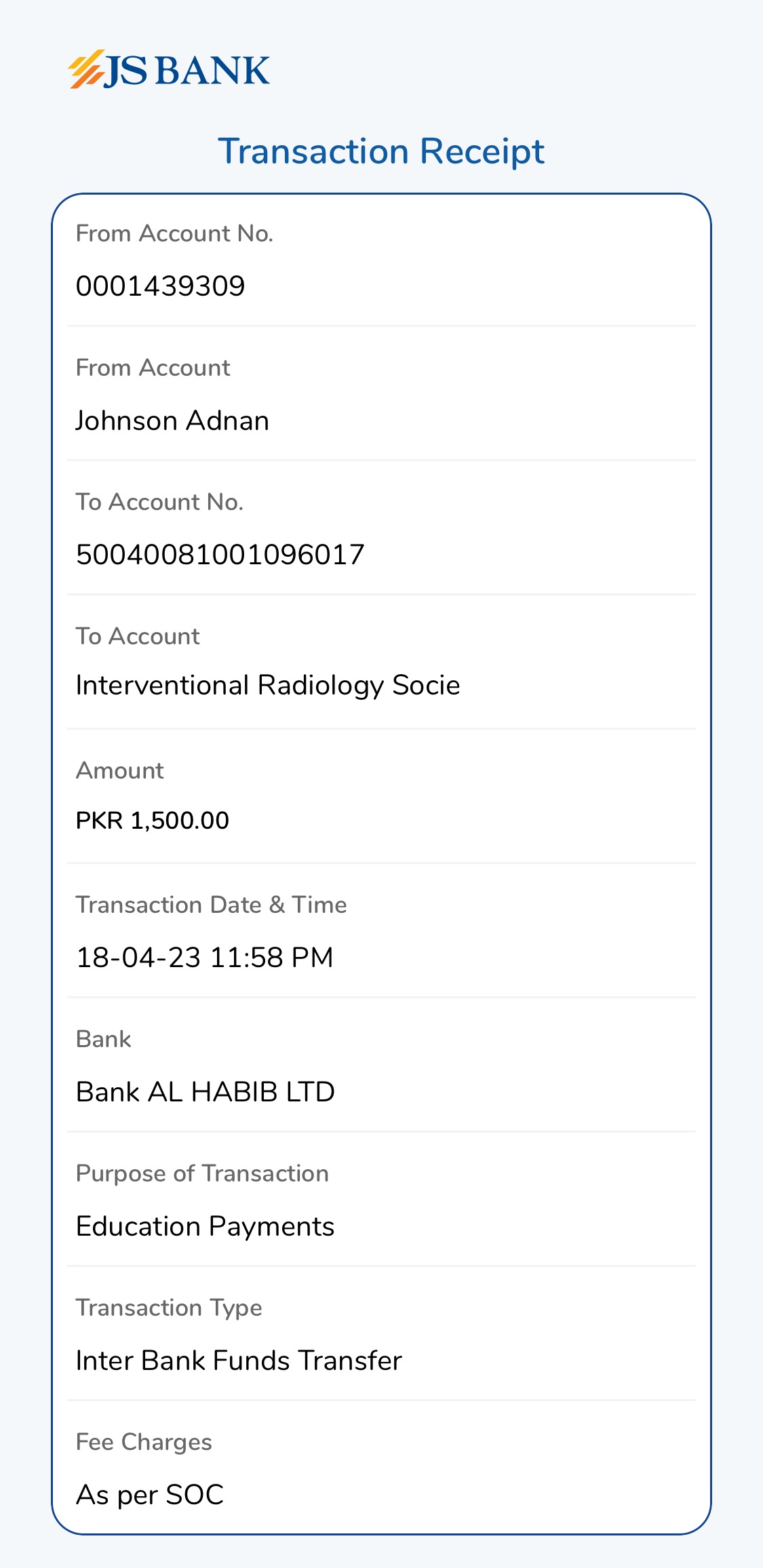Screen dimensions: 763x1568
Task: Click the Transaction Type label
Action: click(169, 1308)
